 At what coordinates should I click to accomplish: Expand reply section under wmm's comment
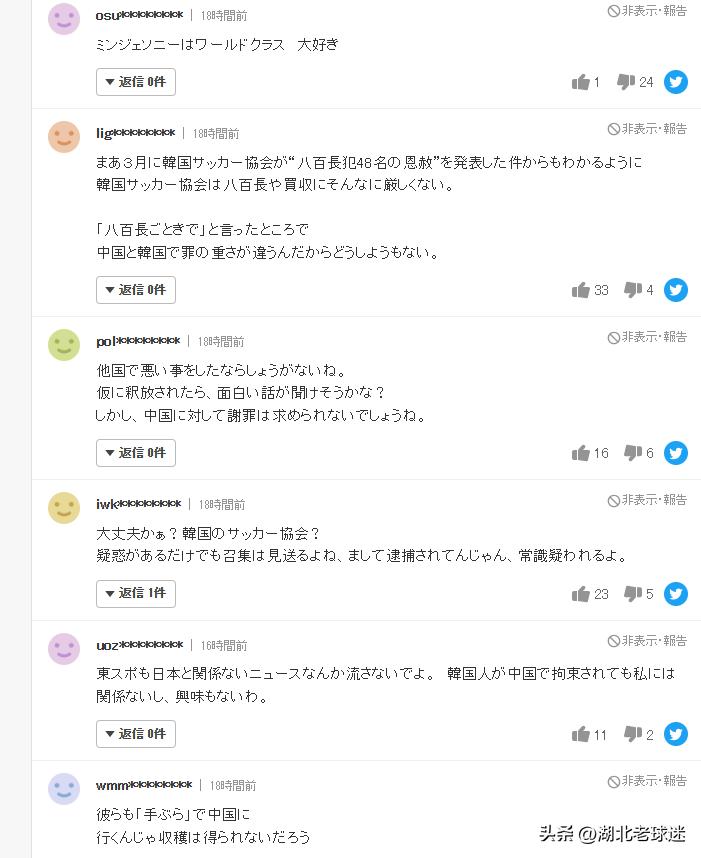[x=135, y=855]
